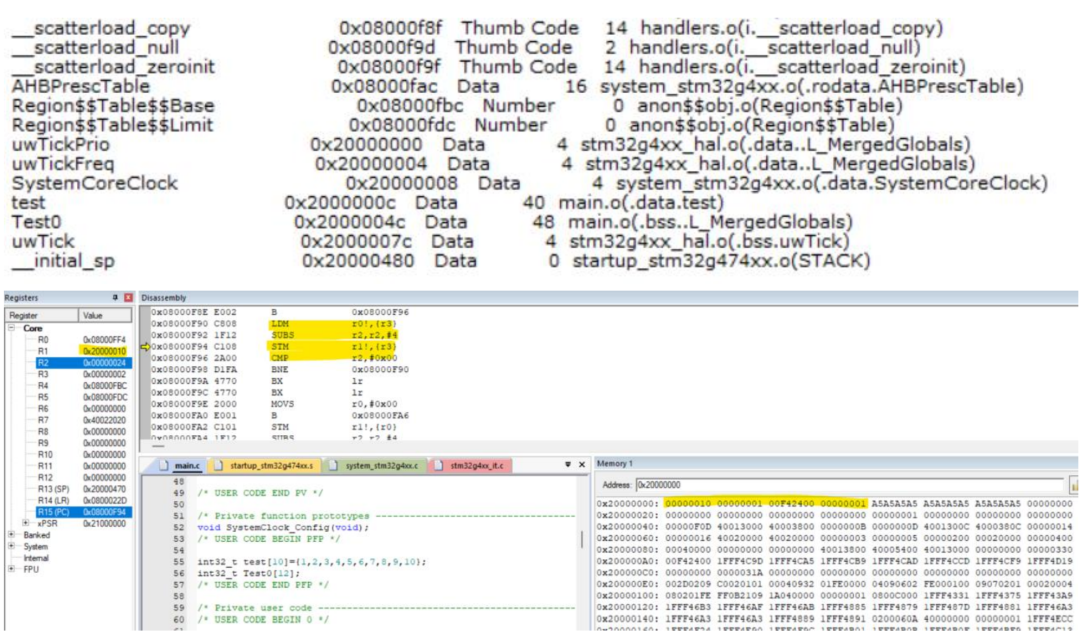This screenshot has width=1080, height=640.
Task: Click R5 value 0x08000FDC
Action: coord(104,397)
